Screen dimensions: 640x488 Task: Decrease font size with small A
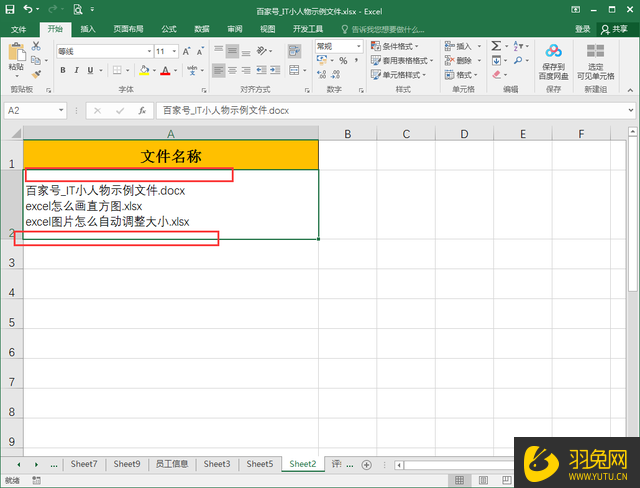coord(200,51)
